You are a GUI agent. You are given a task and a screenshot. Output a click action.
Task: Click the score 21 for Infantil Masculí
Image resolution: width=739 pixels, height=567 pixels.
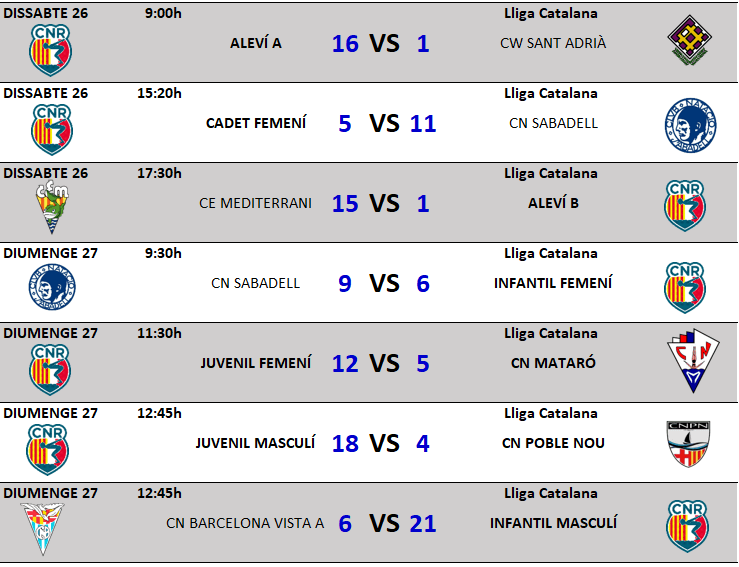click(423, 523)
